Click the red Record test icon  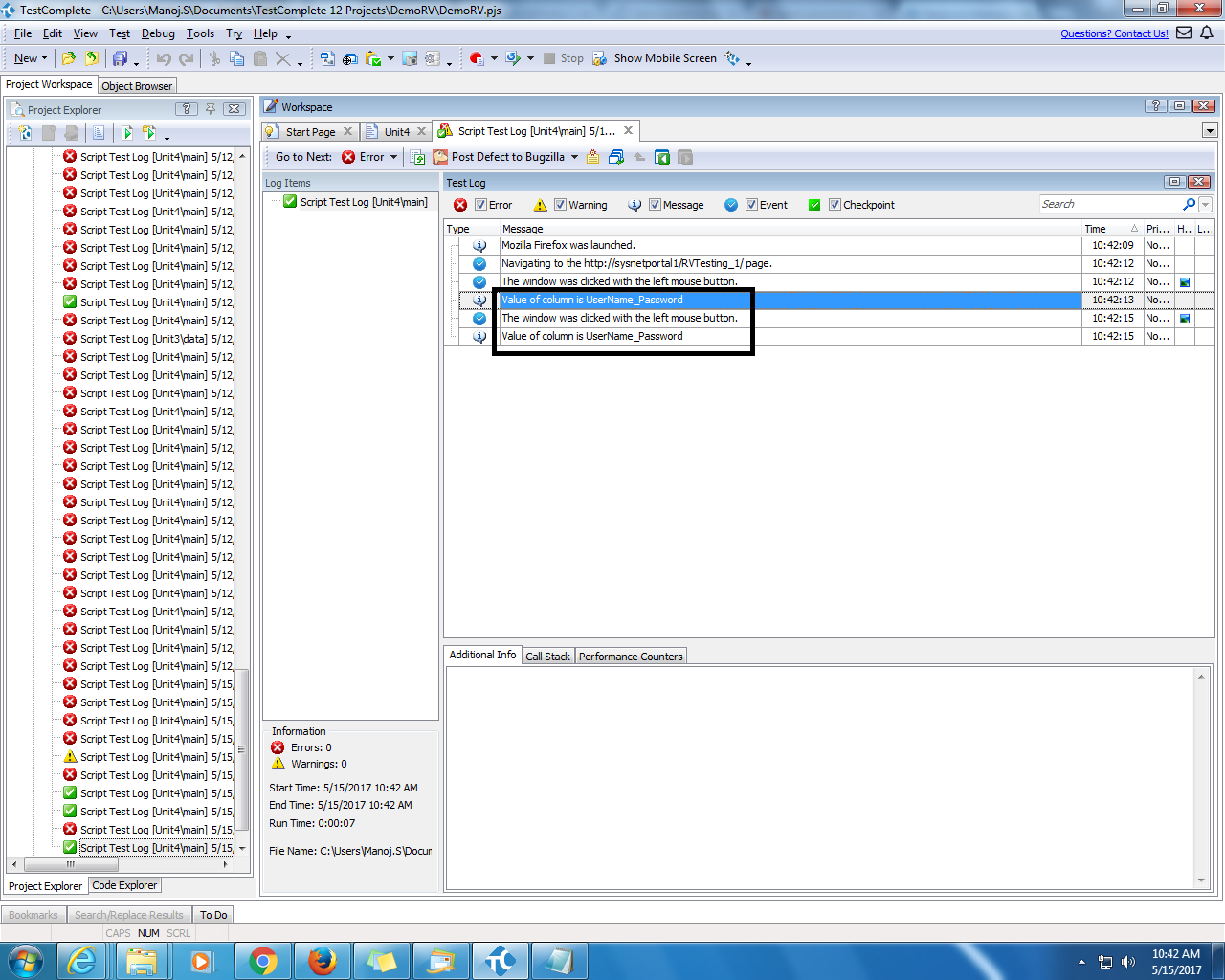[x=477, y=58]
